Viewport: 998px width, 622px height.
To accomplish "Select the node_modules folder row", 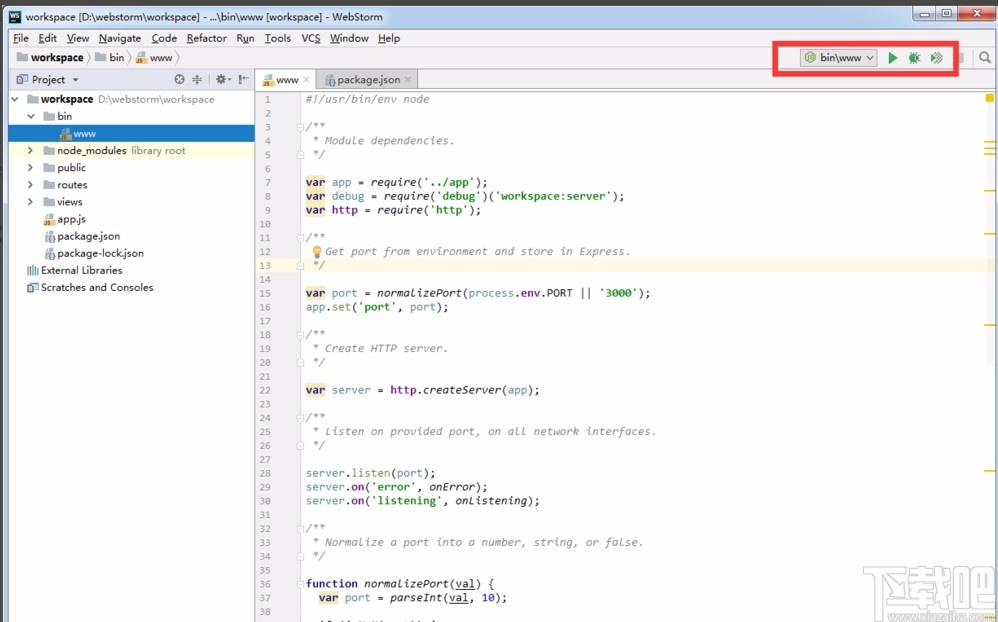I will tap(131, 151).
